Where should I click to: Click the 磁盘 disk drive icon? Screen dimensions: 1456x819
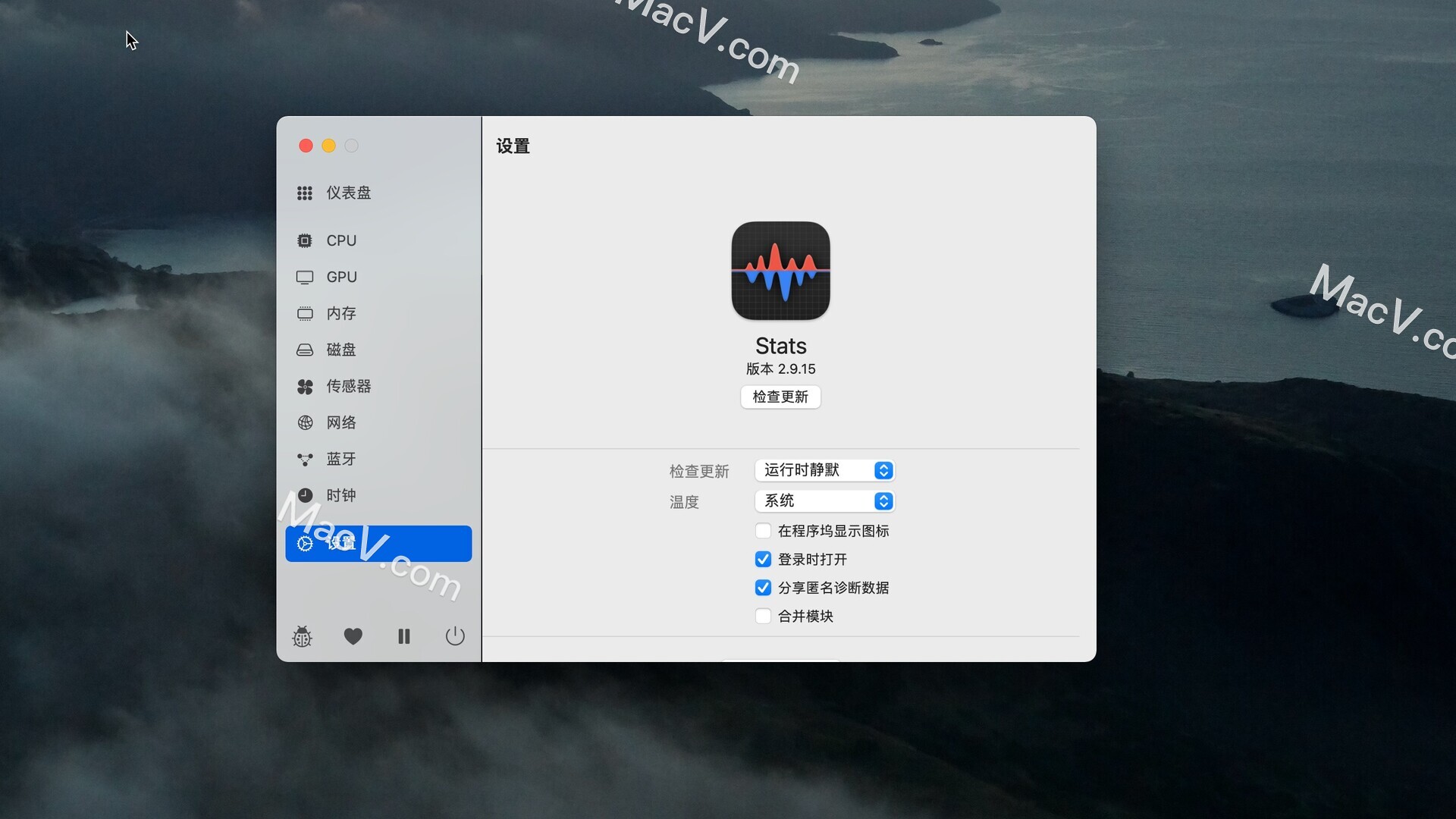point(305,350)
